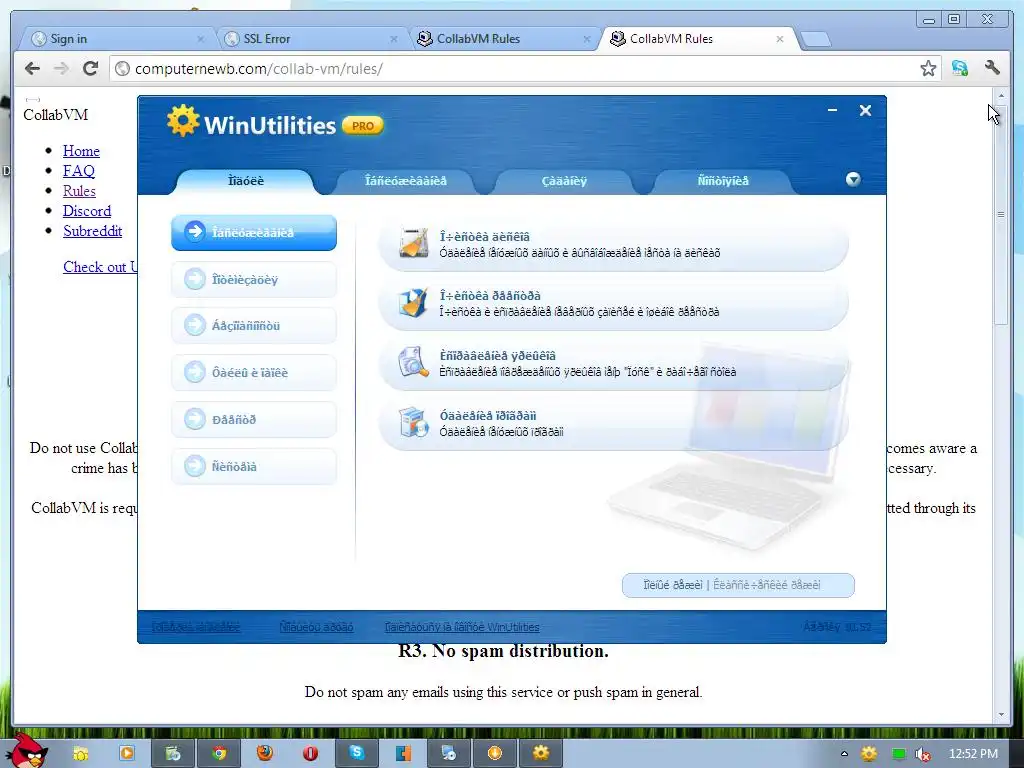Viewport: 1024px width, 768px height.
Task: Open the registry cleaner cube-and-brush icon
Action: 413,302
